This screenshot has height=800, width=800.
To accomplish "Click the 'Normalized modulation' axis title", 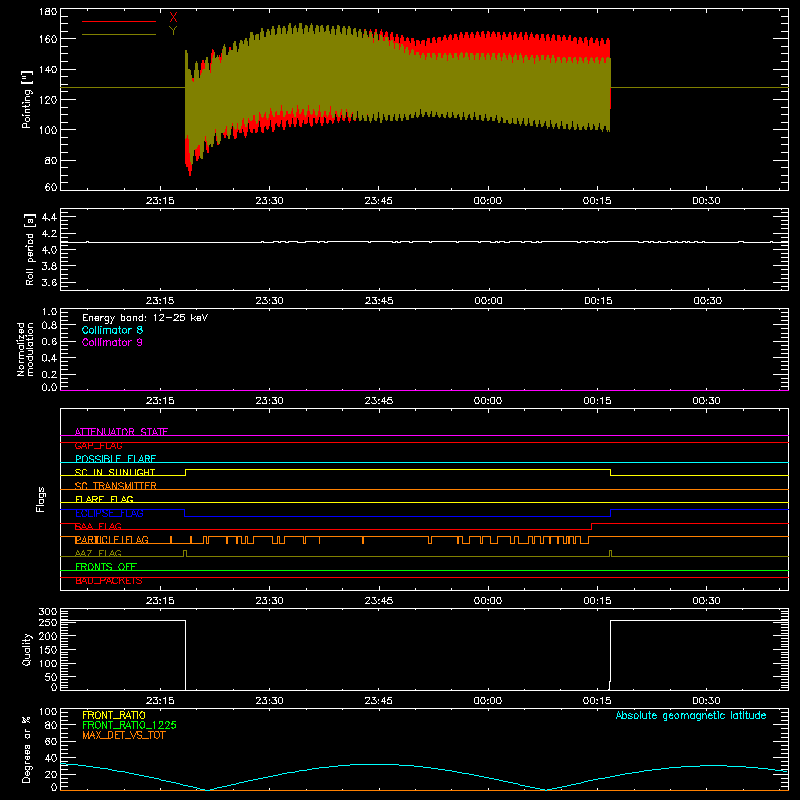I will [x=25, y=349].
